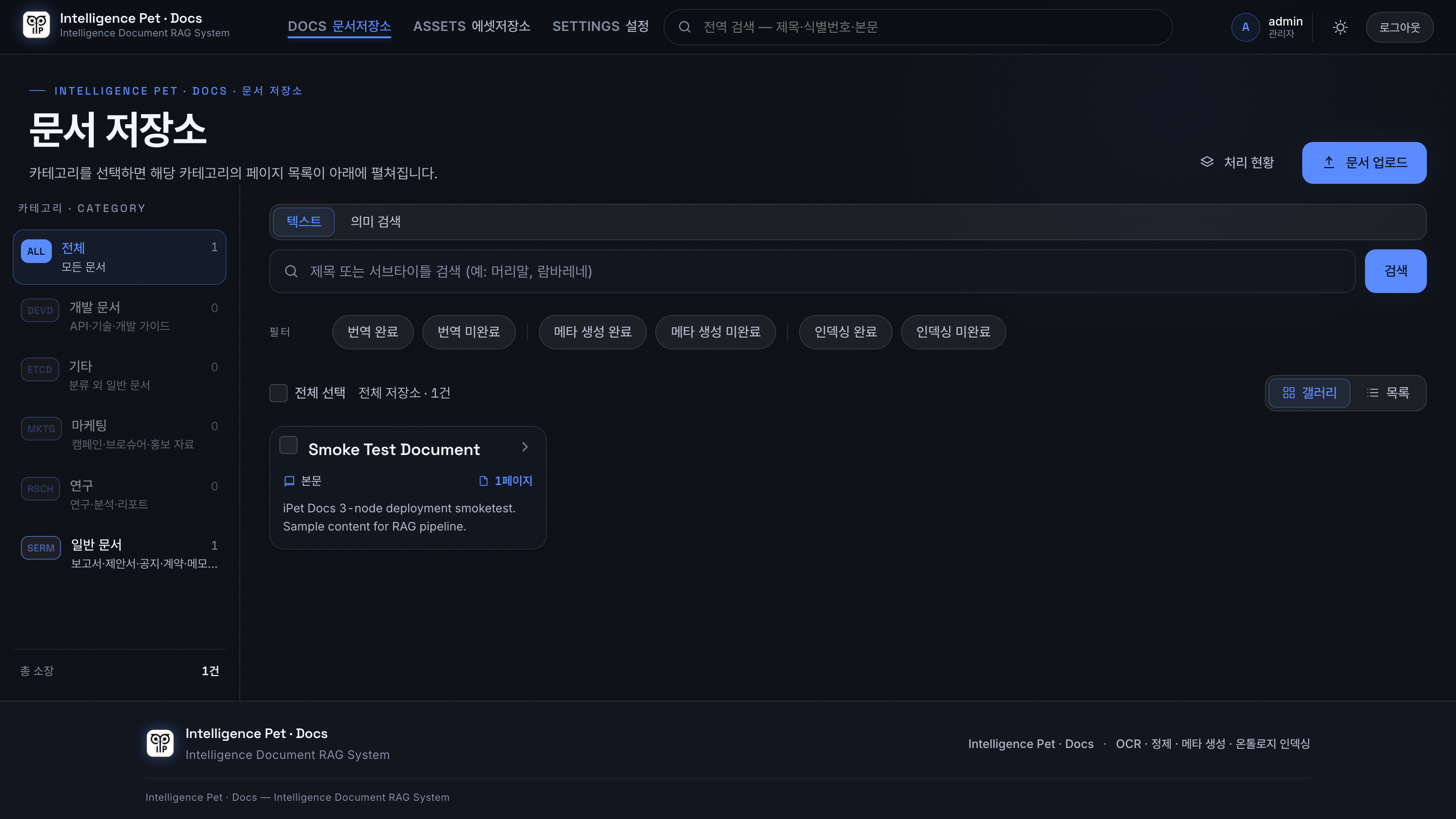Click the Smoke Test Document description text
Screen dimensions: 1456x819
click(x=399, y=517)
